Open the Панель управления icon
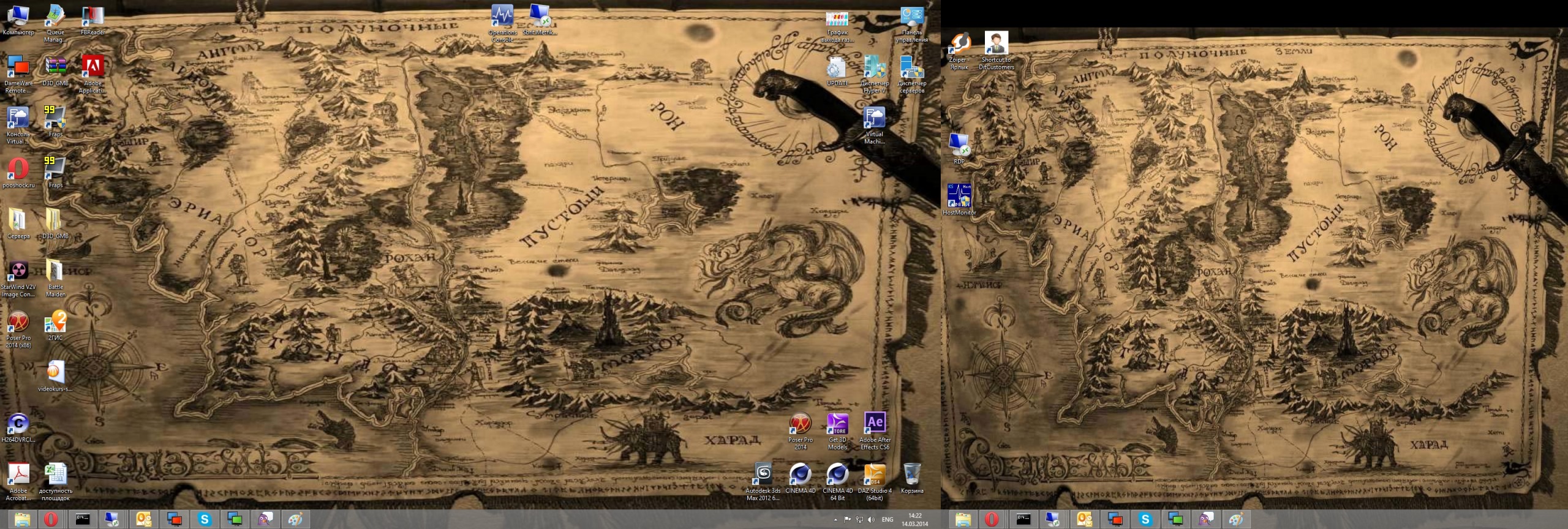Screen dimensions: 1568x529 (911, 24)
